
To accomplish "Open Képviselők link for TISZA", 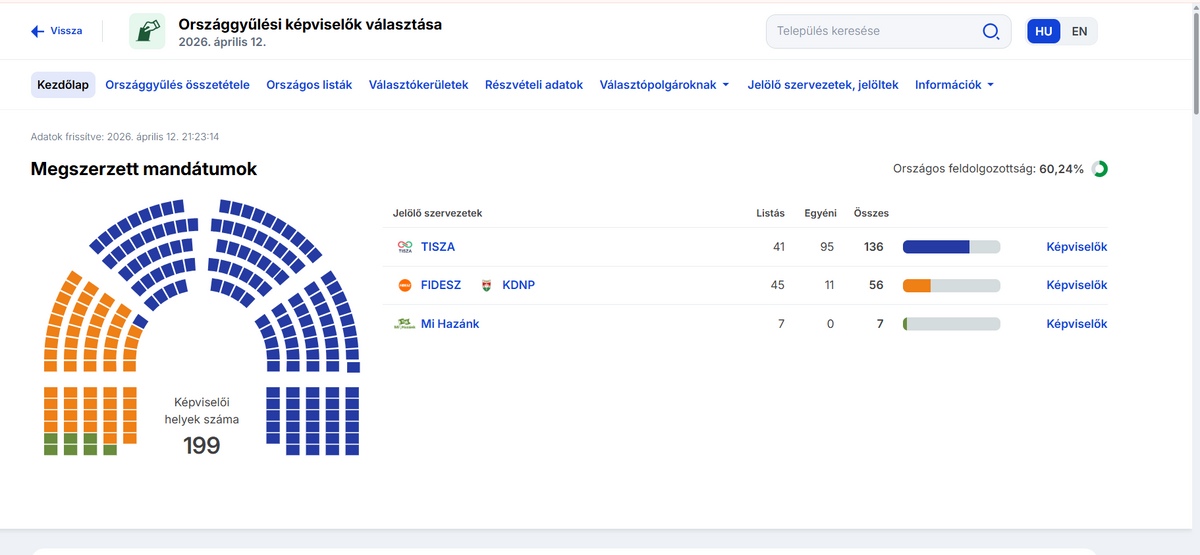I will [1076, 247].
